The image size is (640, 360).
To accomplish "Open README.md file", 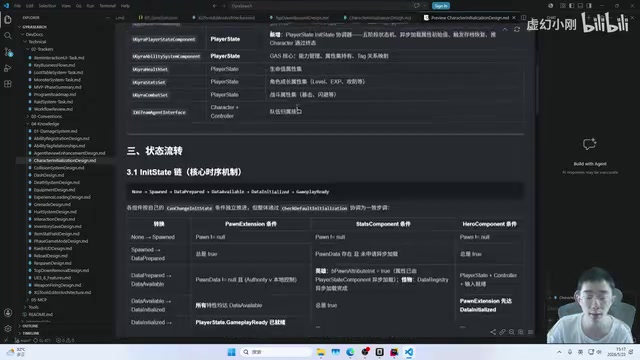I will point(40,314).
